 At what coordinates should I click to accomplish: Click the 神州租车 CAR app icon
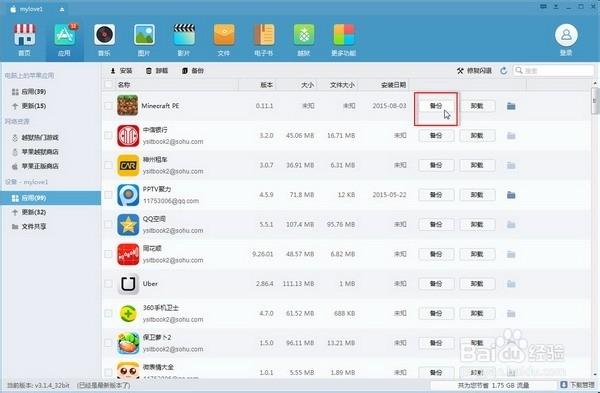tap(128, 165)
